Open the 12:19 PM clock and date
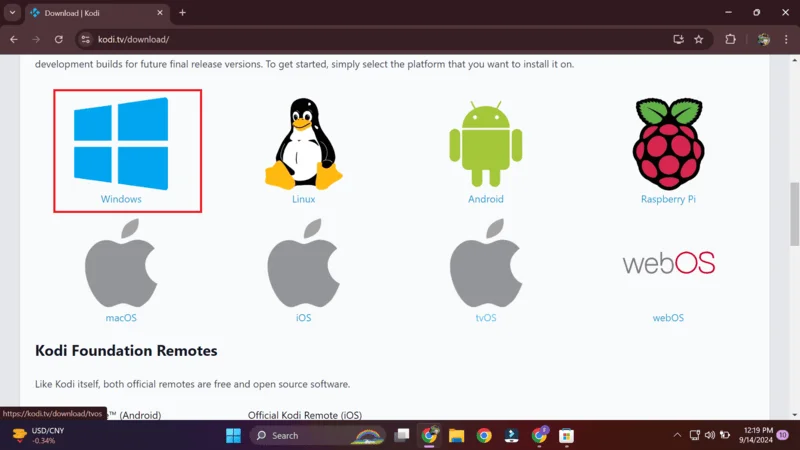 click(x=758, y=435)
